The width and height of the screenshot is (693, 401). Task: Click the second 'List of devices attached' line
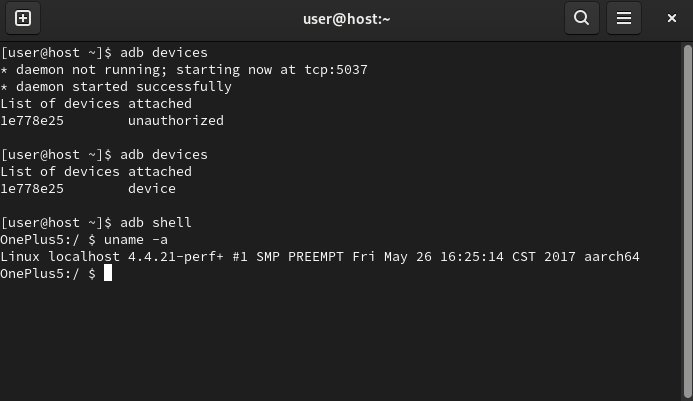96,172
